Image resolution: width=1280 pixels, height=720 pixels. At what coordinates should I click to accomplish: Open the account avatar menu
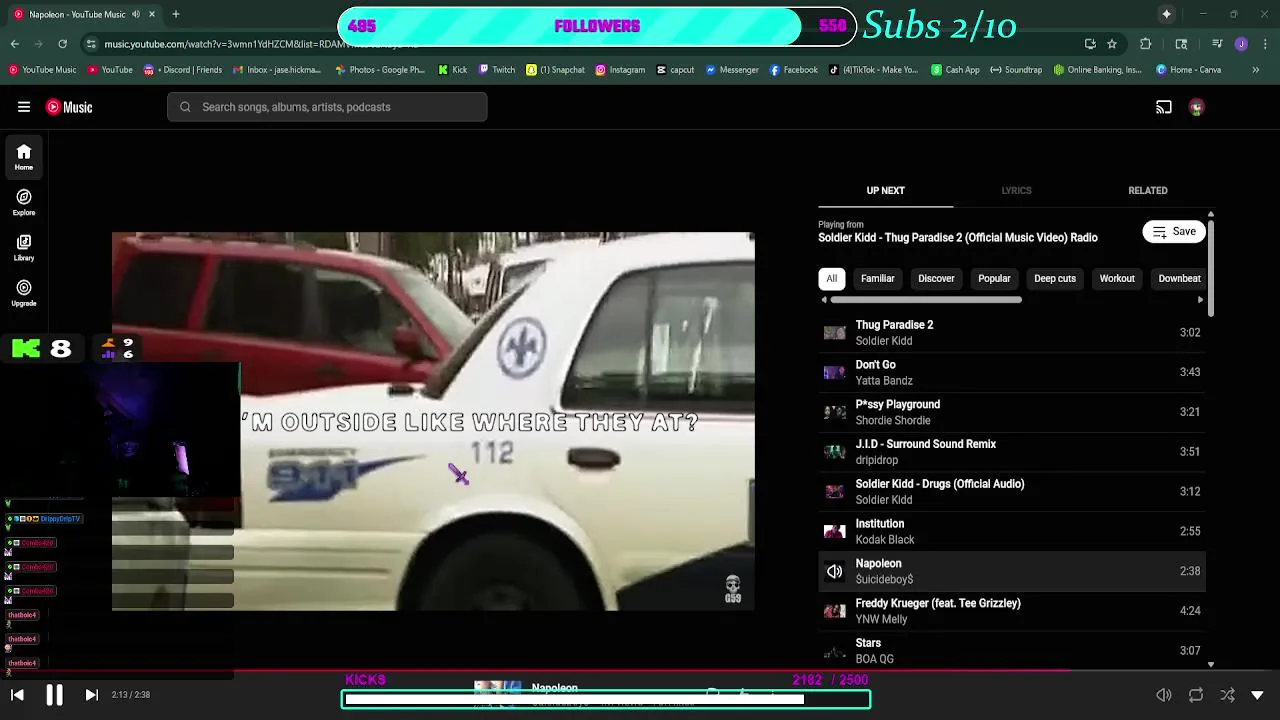(x=1197, y=107)
